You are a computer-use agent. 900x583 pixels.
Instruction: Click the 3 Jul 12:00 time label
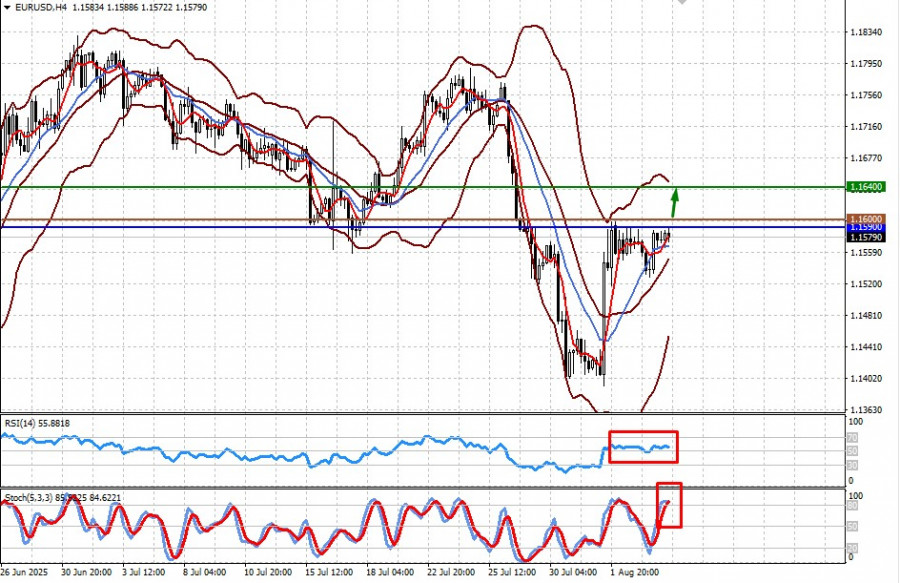tap(143, 573)
